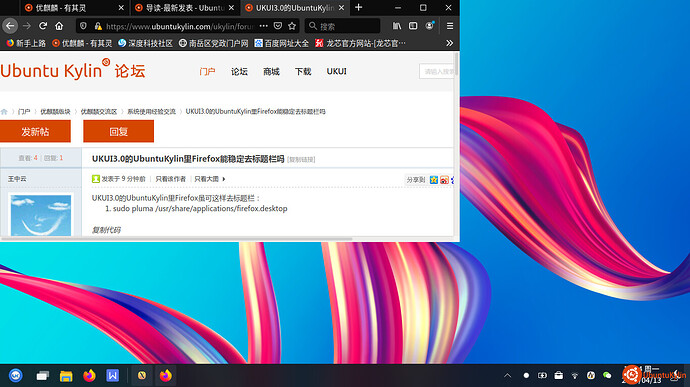
Task: Open the Firefox hamburger menu
Action: (450, 26)
